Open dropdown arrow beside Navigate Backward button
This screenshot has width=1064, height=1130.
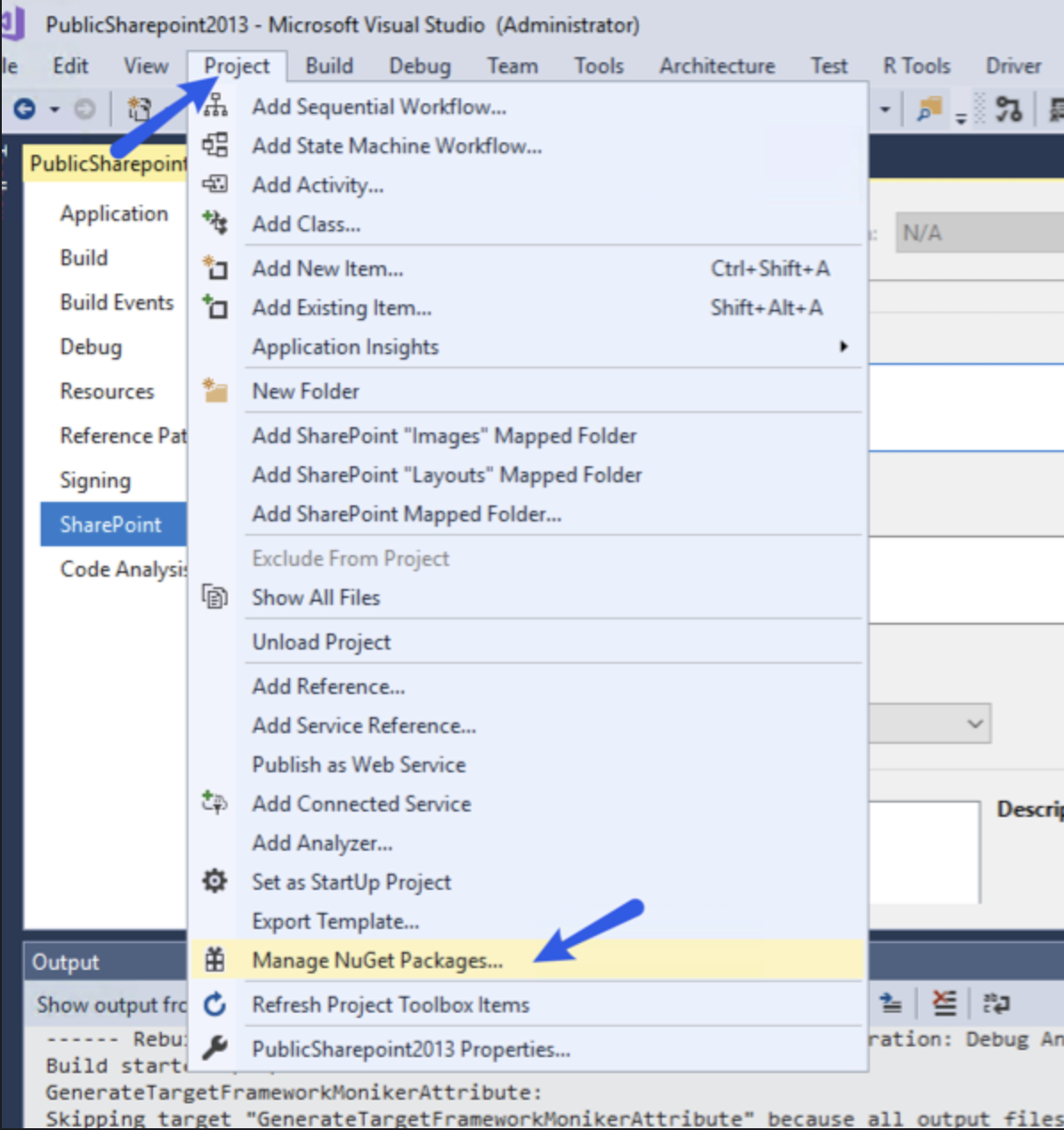click(x=54, y=110)
